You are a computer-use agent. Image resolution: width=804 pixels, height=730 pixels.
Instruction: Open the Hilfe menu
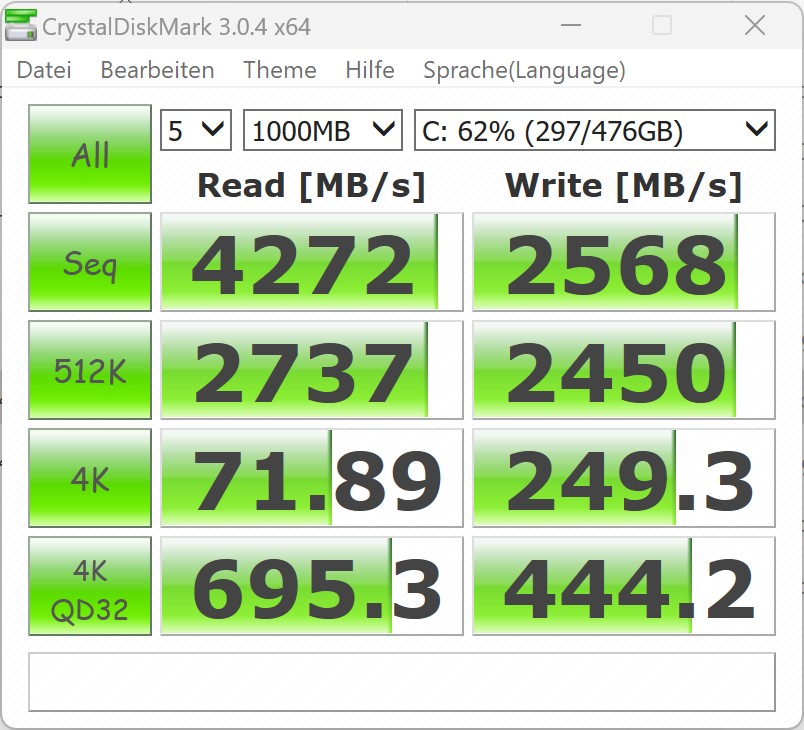[x=370, y=70]
